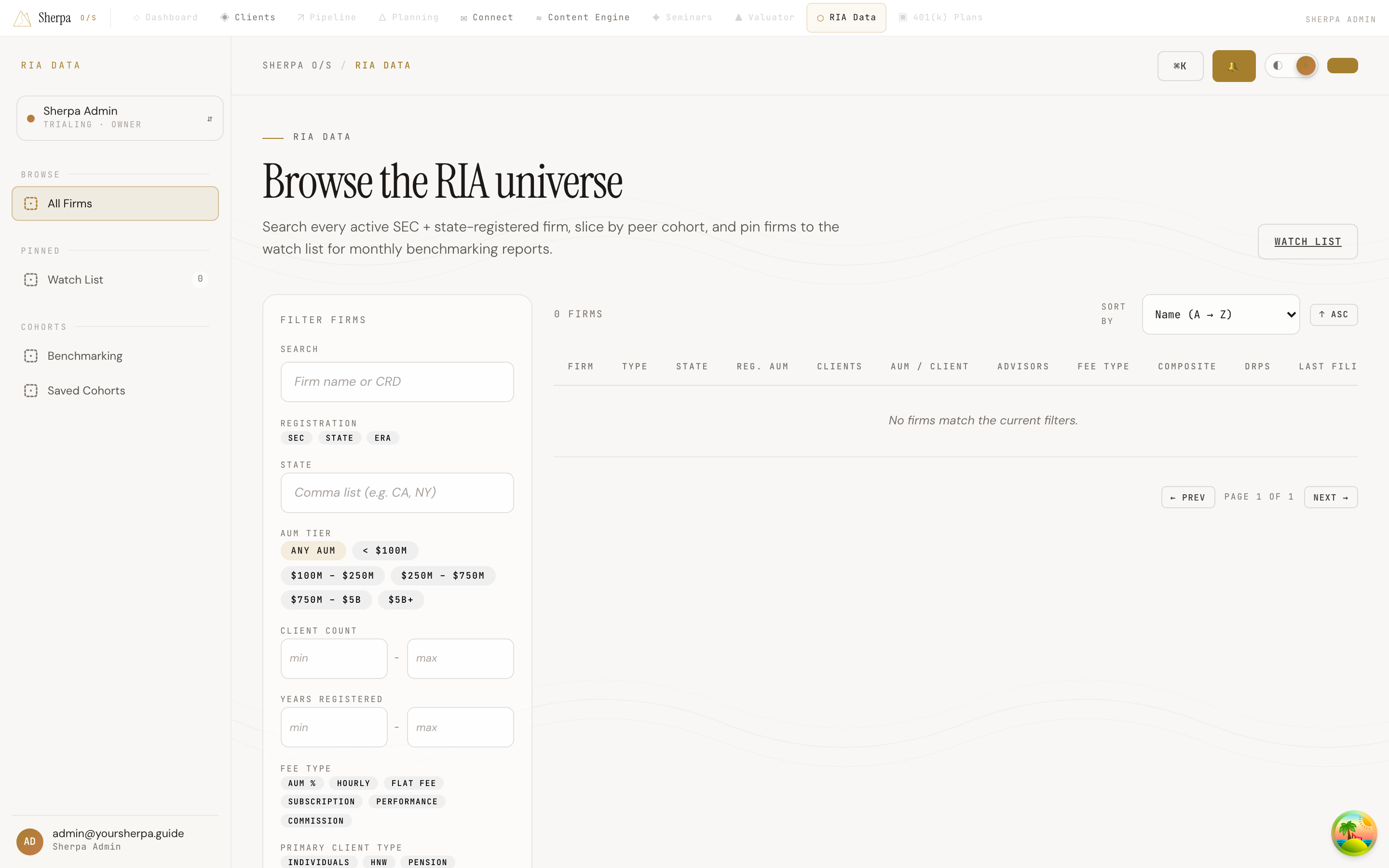Click the All Firms sidebar icon

coord(31,203)
